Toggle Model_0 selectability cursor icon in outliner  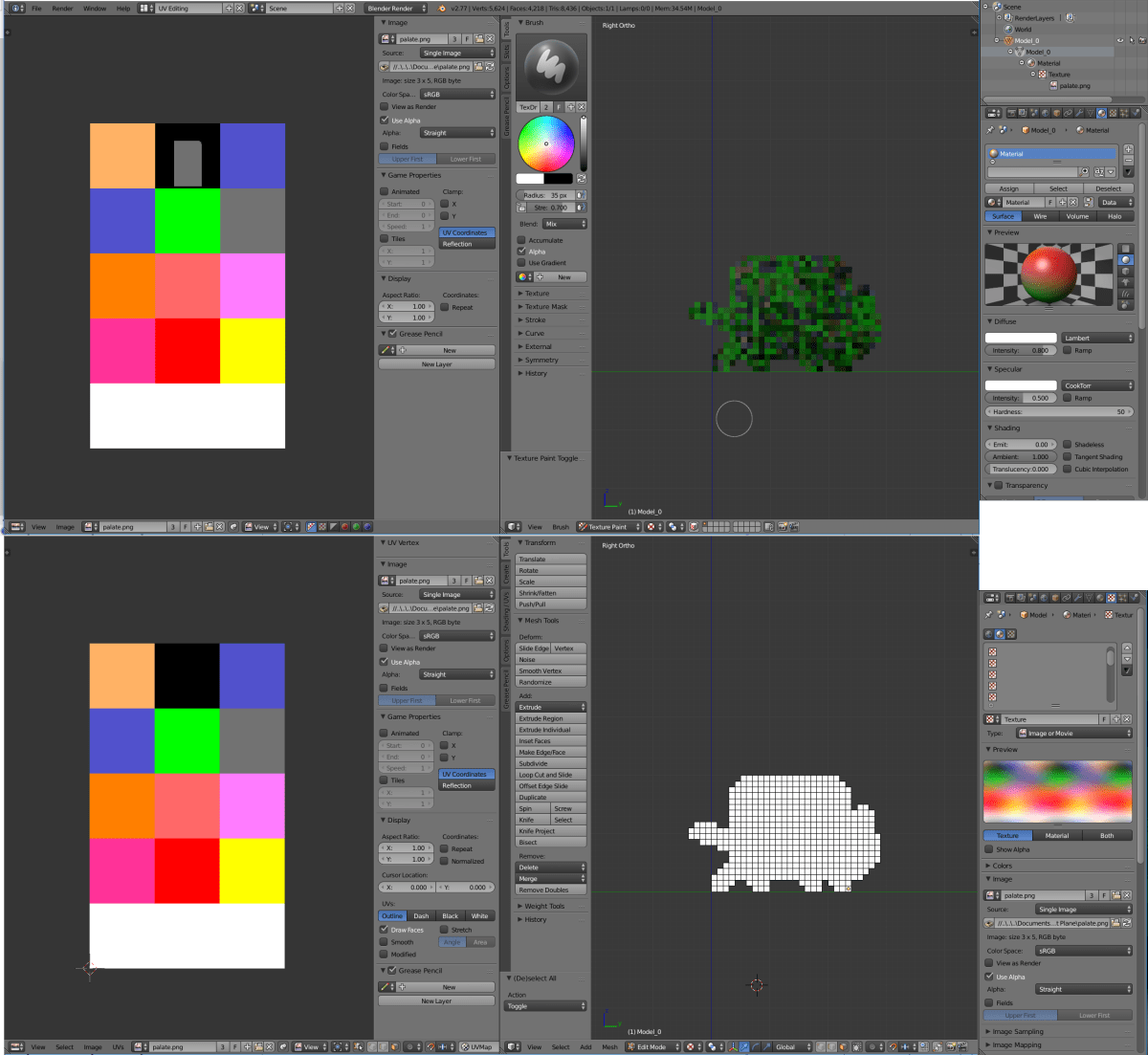(1132, 40)
